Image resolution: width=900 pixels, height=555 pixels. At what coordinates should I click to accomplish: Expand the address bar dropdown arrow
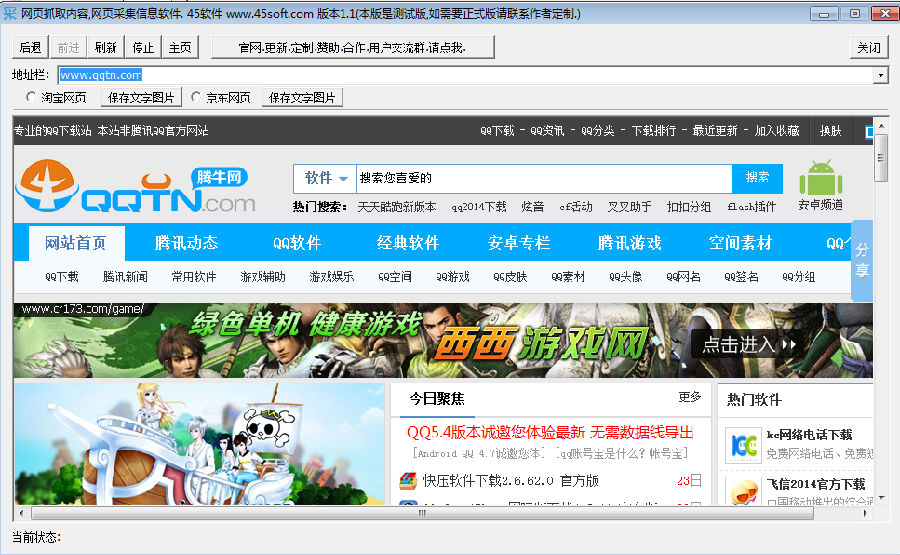point(880,75)
